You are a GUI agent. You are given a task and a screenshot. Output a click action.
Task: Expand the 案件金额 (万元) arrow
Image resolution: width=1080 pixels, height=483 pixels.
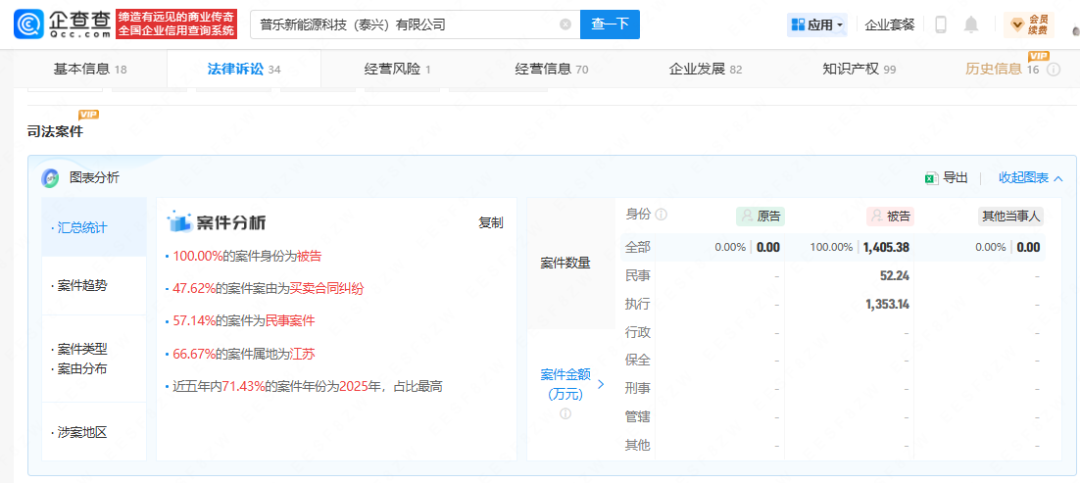(601, 384)
